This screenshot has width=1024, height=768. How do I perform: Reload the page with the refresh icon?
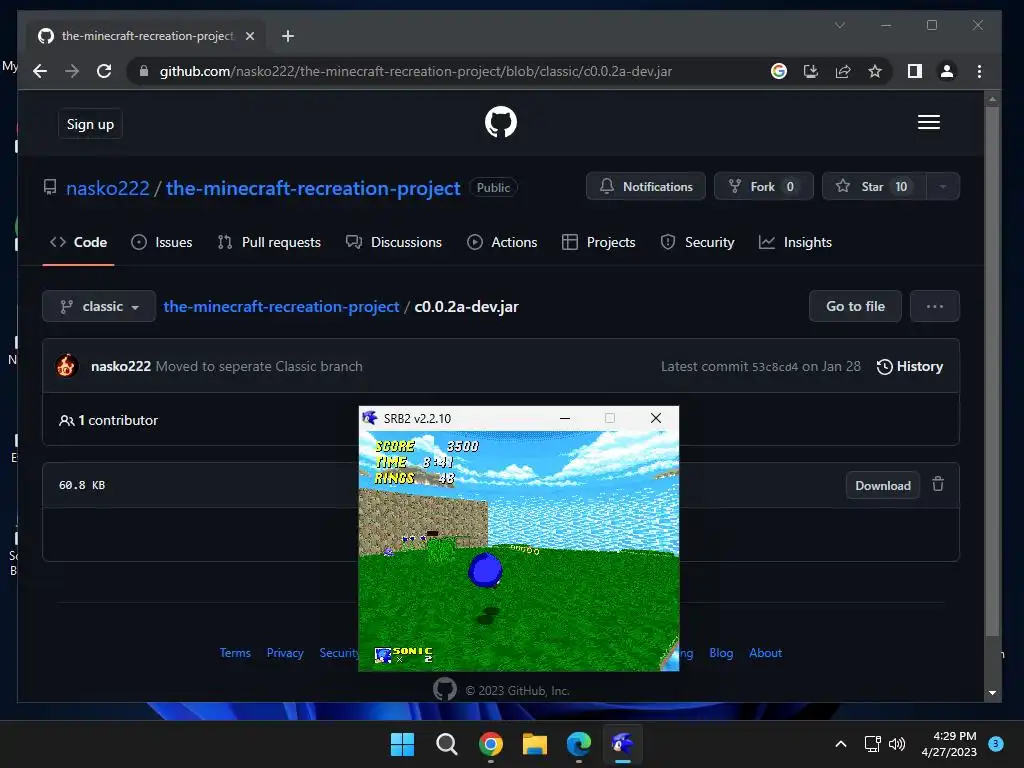tap(104, 71)
